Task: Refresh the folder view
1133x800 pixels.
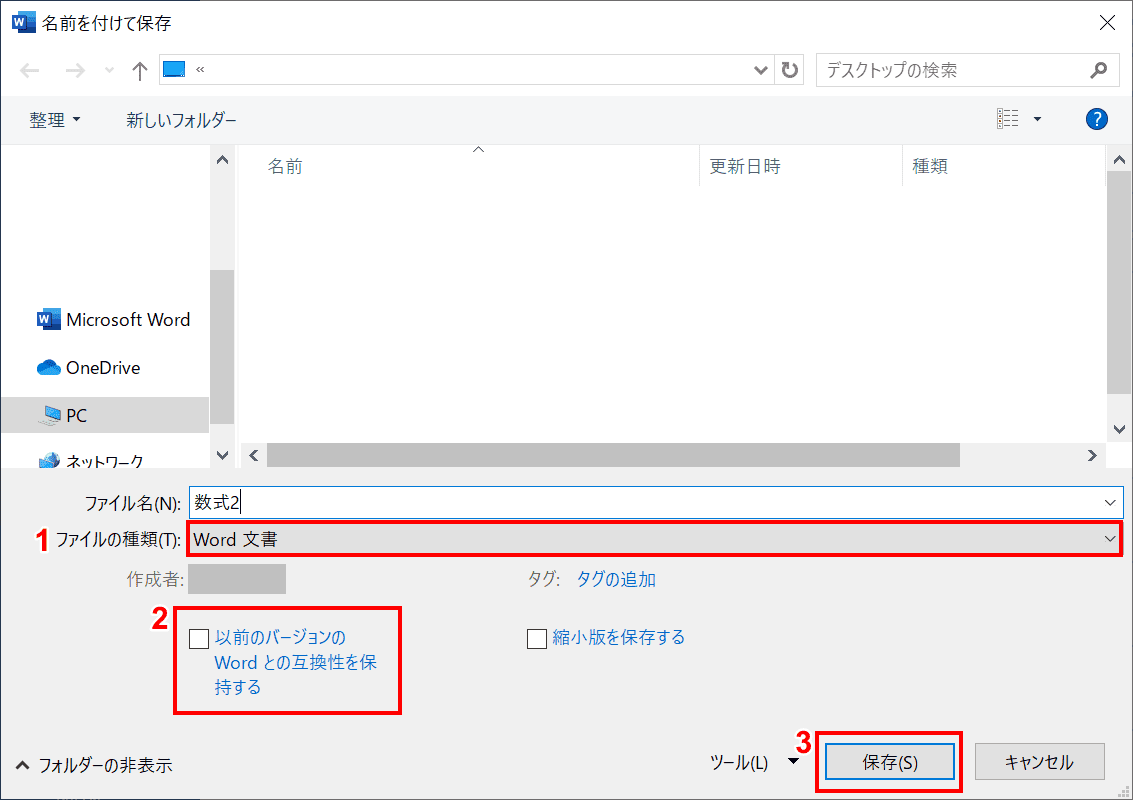Action: (x=789, y=70)
